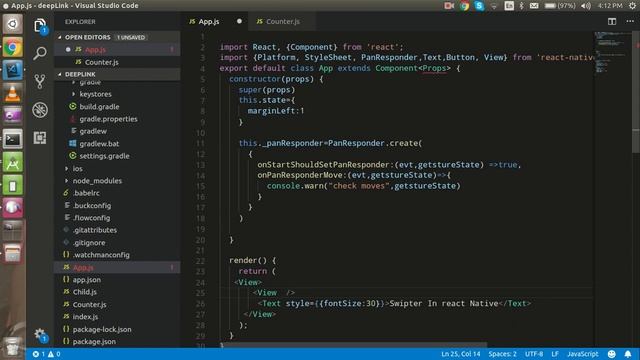Launch Google Chrome from the Ubuntu dock
This screenshot has height=360, width=640.
[x=13, y=48]
